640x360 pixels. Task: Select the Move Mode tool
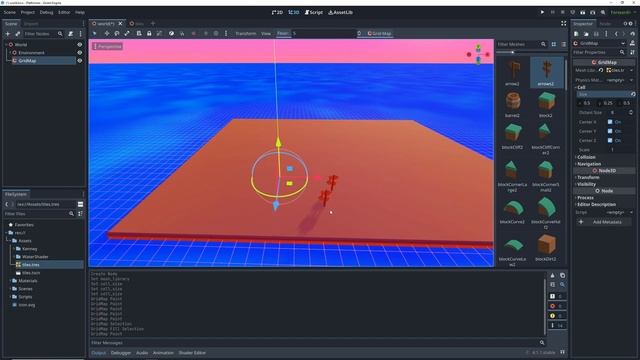point(107,33)
